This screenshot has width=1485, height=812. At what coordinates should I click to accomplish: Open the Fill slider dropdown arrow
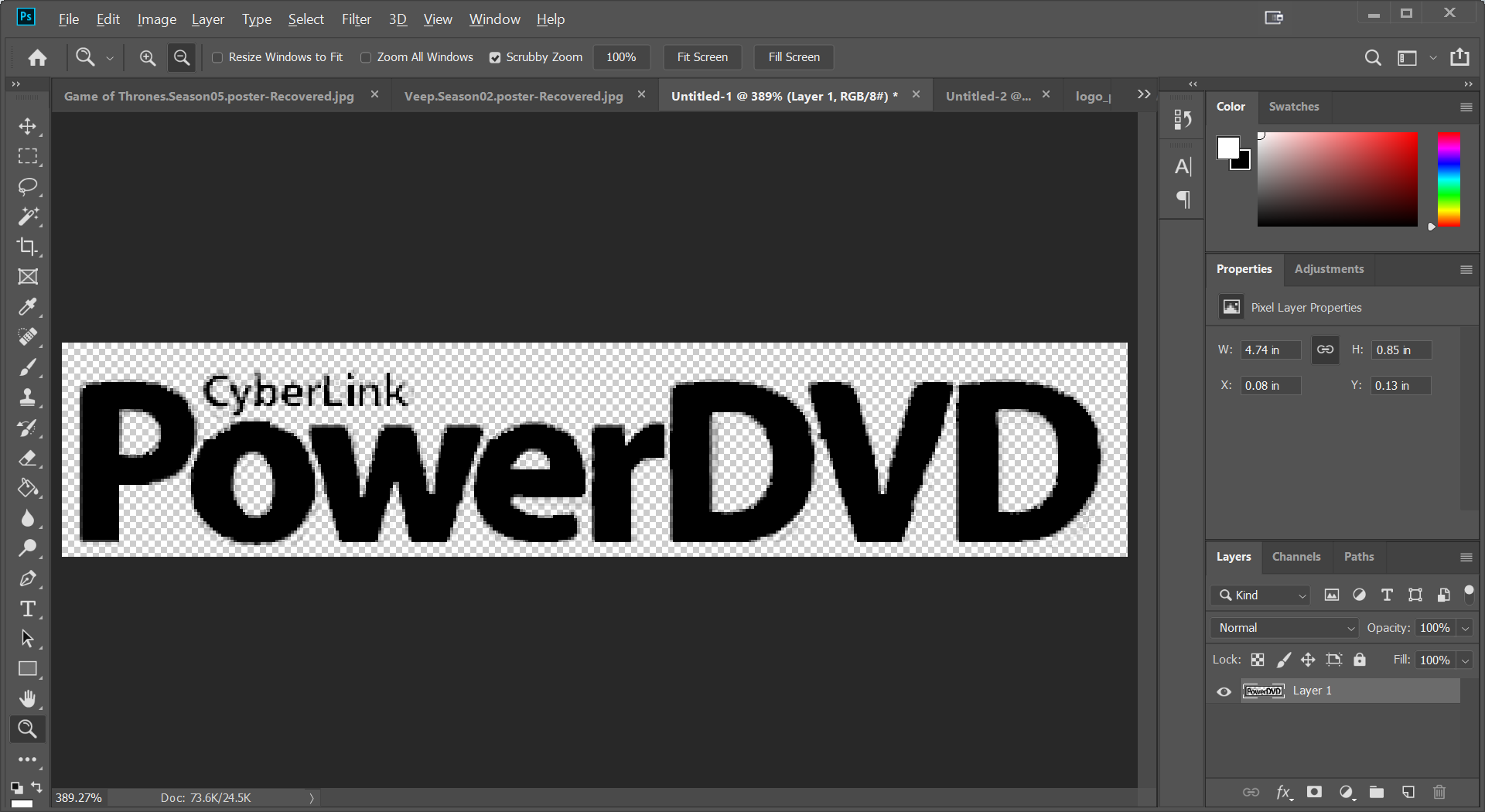pyautogui.click(x=1465, y=660)
